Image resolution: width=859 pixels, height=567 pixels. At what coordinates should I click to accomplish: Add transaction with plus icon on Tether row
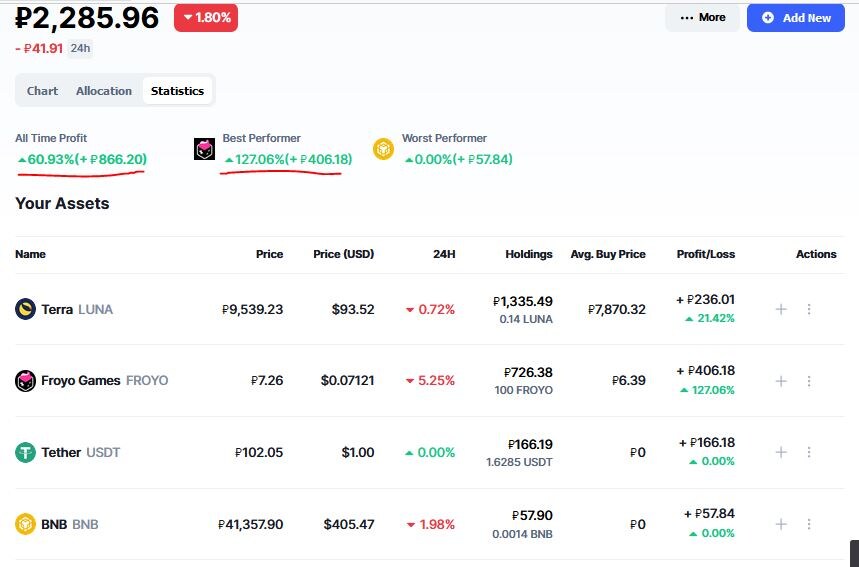click(781, 452)
